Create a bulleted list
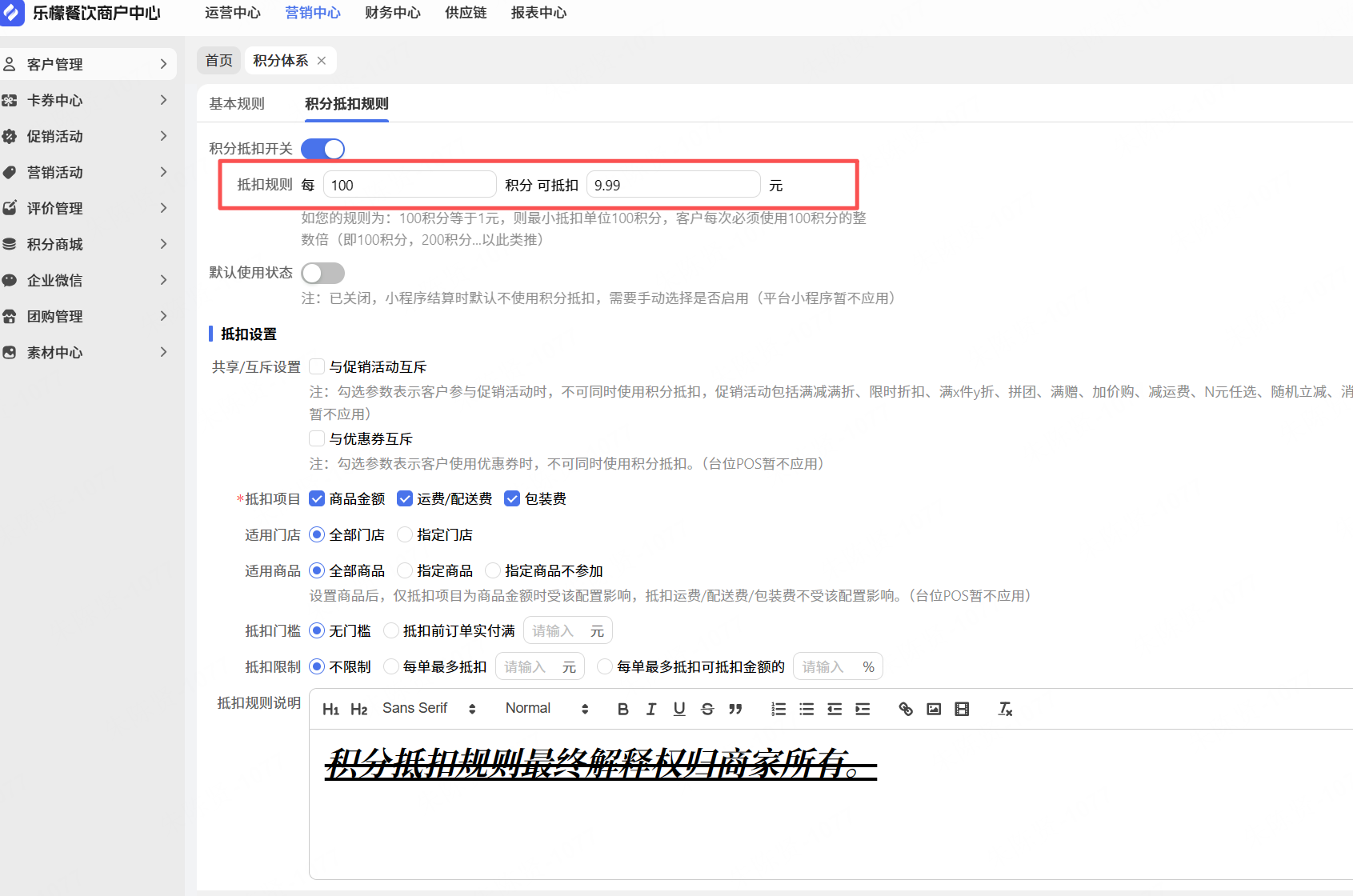 tap(807, 709)
